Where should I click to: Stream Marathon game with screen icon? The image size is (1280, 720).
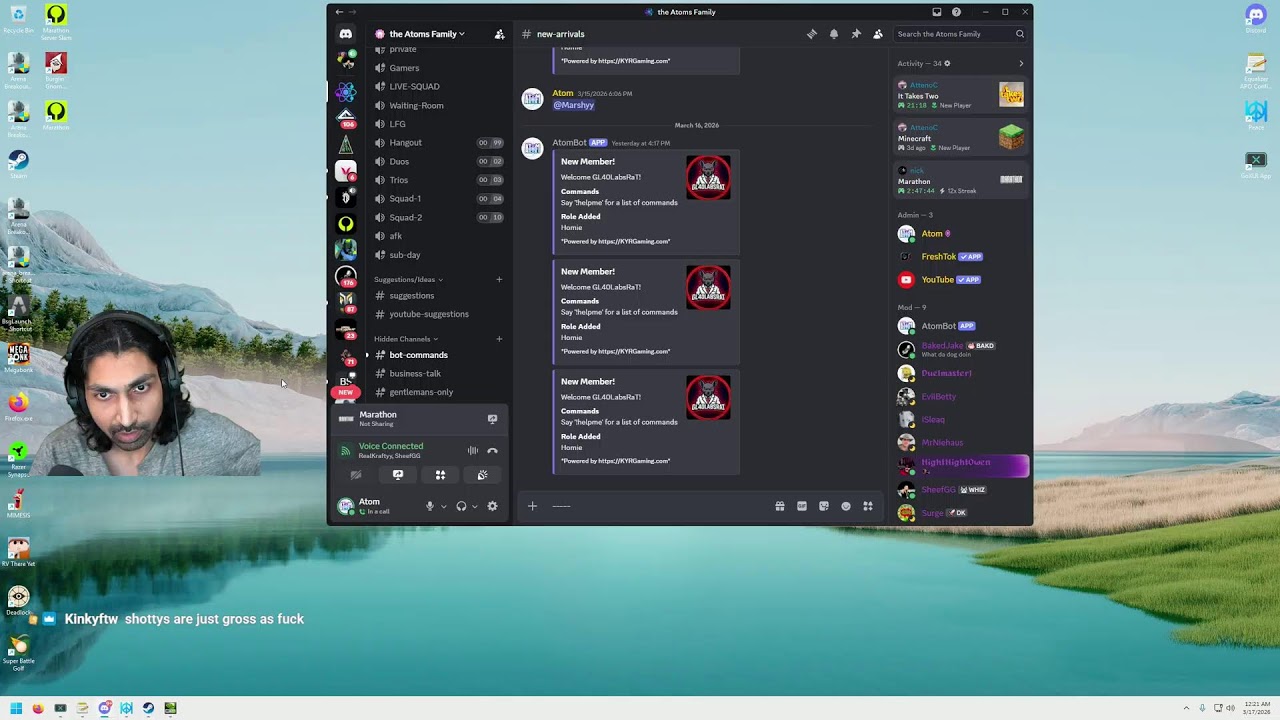click(x=492, y=419)
